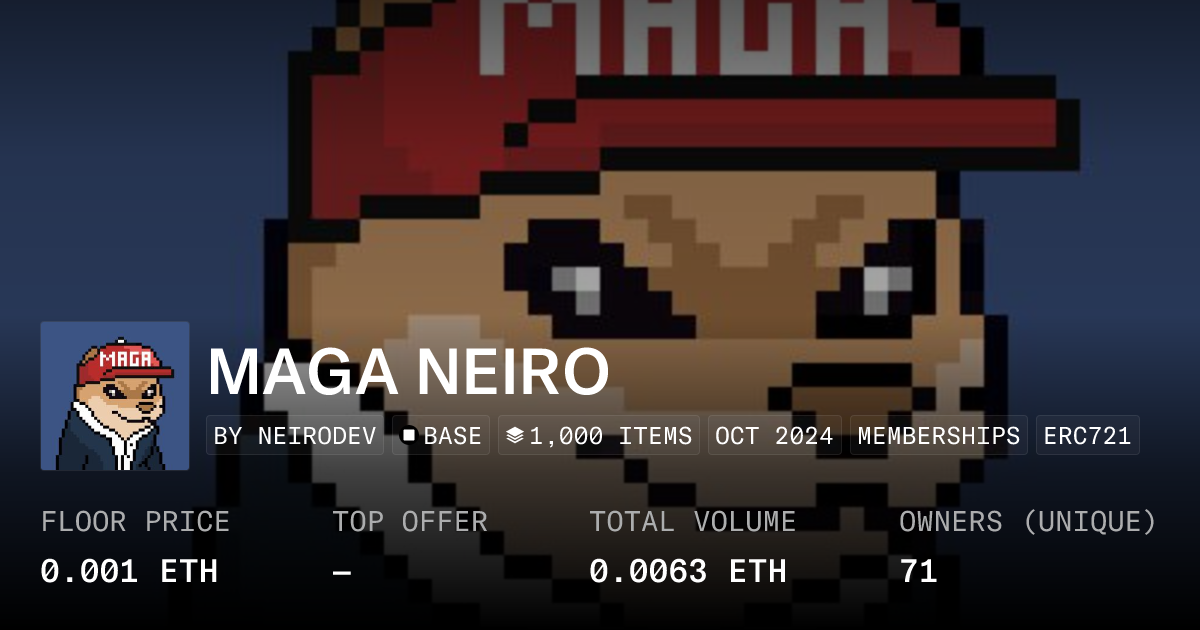
Task: Click the FLOOR PRICE label
Action: pos(135,522)
